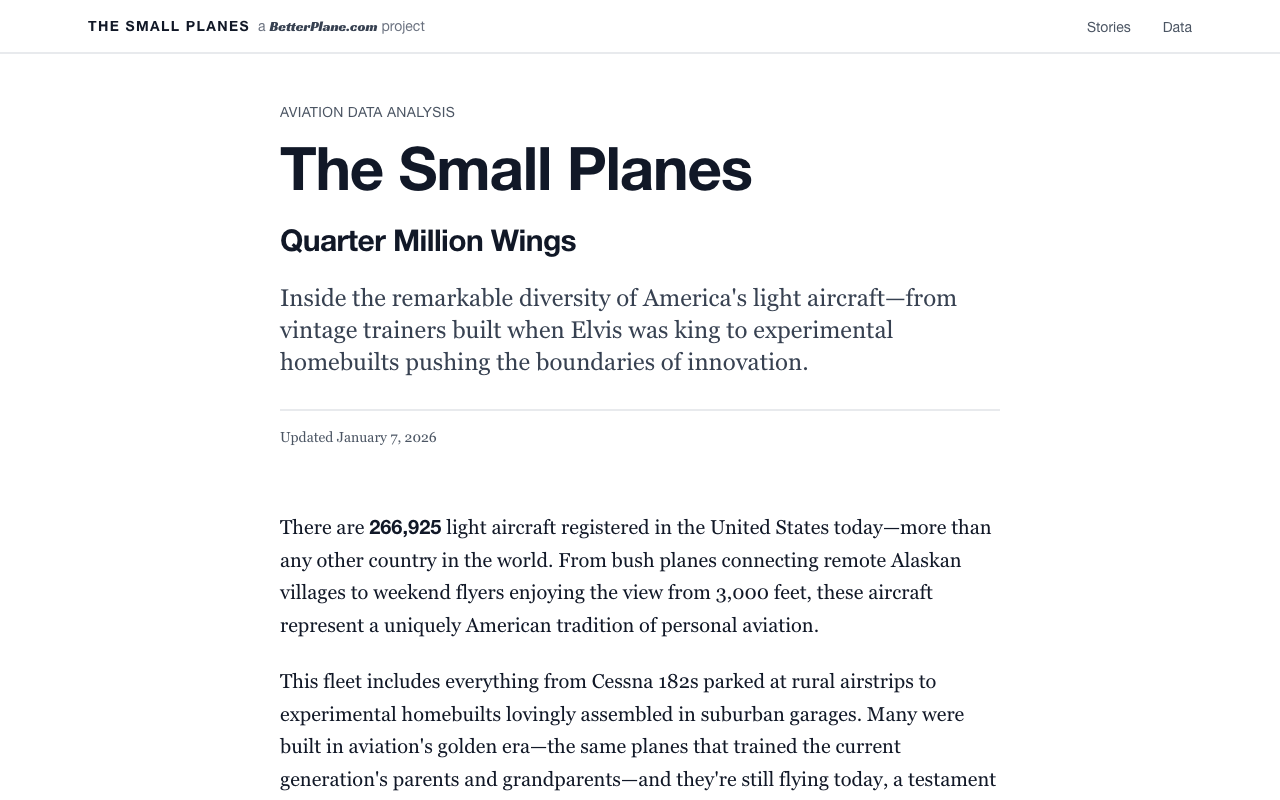
Task: Click the Updated January 7, 2026 date
Action: [358, 437]
